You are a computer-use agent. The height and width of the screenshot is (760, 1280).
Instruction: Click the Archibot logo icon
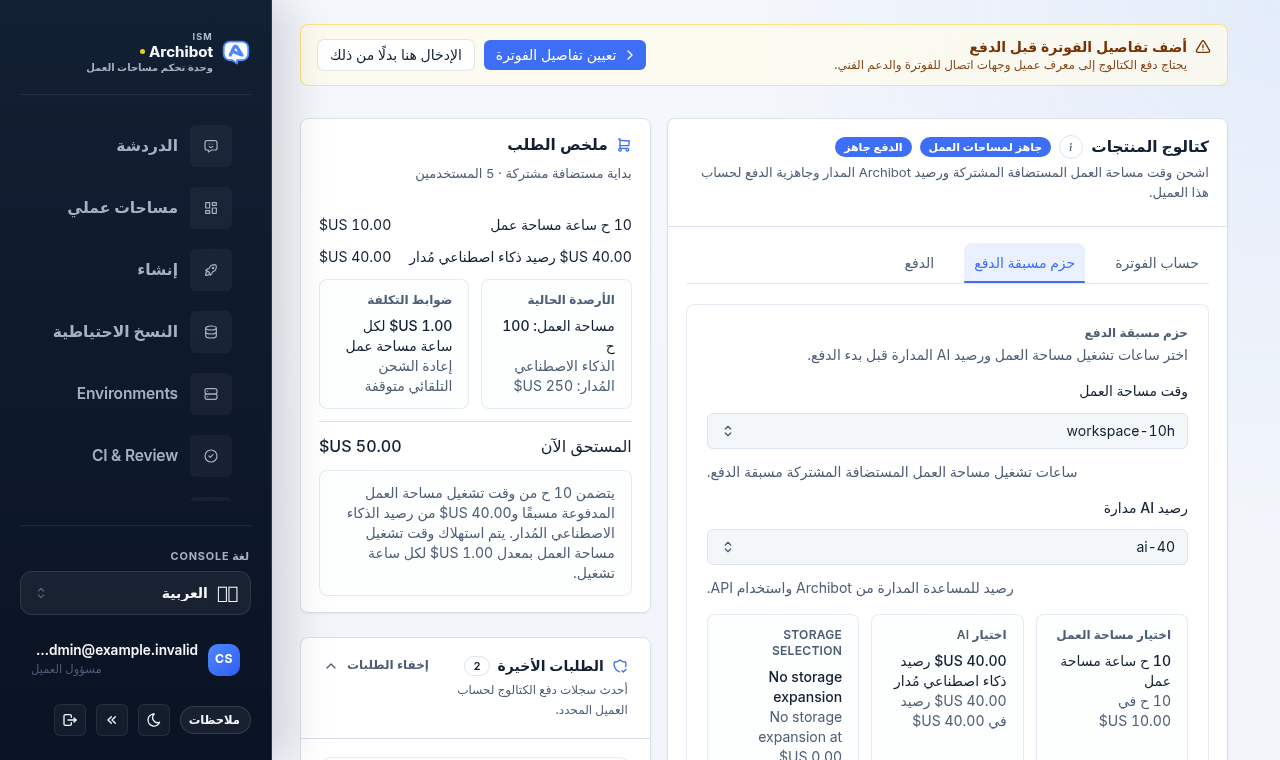point(236,52)
